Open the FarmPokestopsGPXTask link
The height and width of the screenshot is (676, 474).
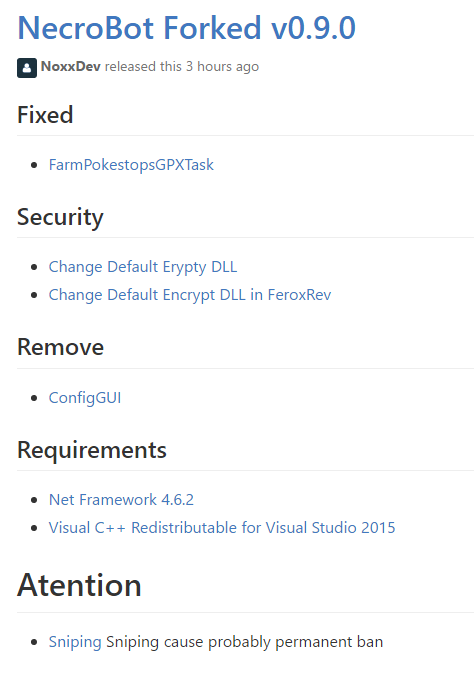click(x=131, y=165)
